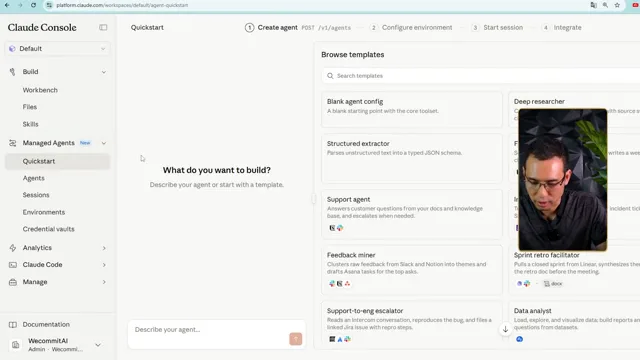Select the Support agent template
The height and width of the screenshot is (360, 640).
pos(412,214)
